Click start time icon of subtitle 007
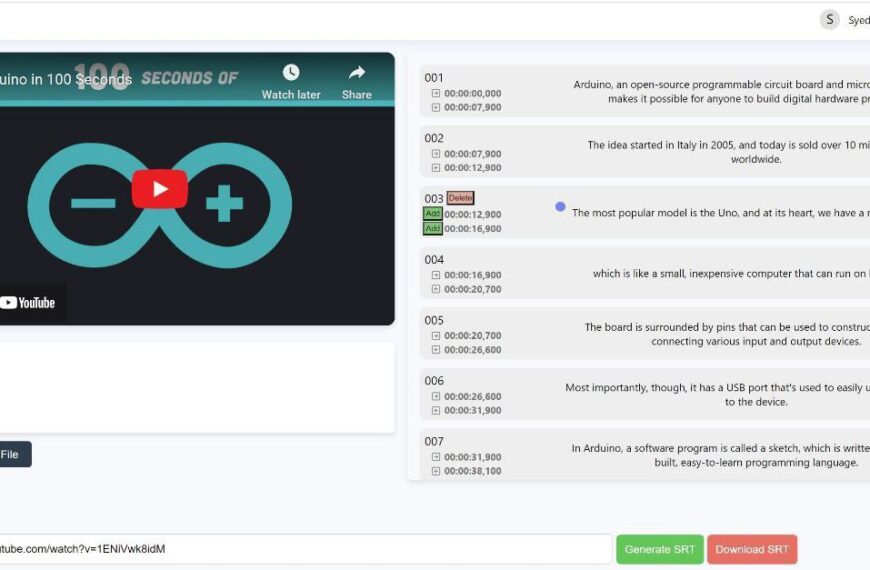 pos(435,457)
